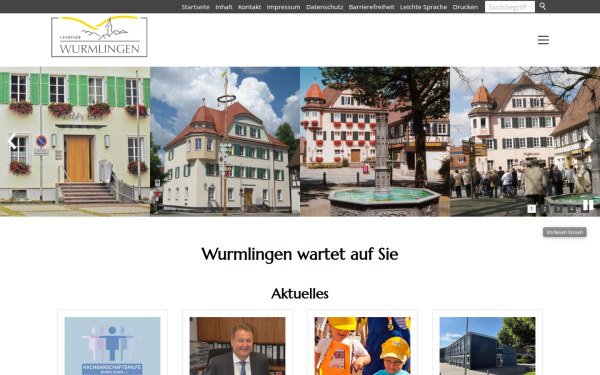The image size is (600, 375).
Task: Jump to slide 1 indicator
Action: (531, 209)
